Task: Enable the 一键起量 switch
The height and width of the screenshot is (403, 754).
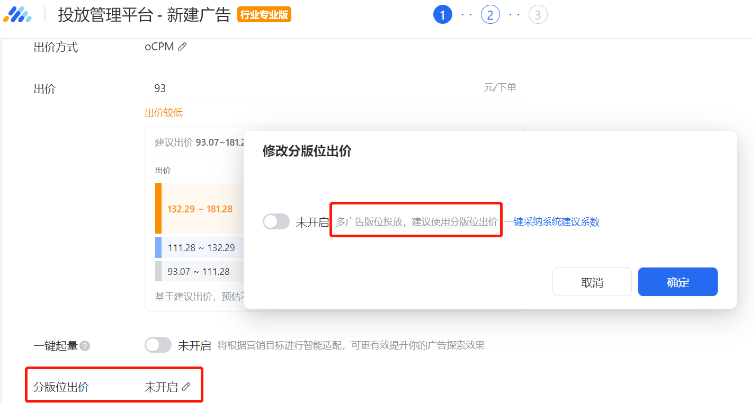Action: pos(158,345)
